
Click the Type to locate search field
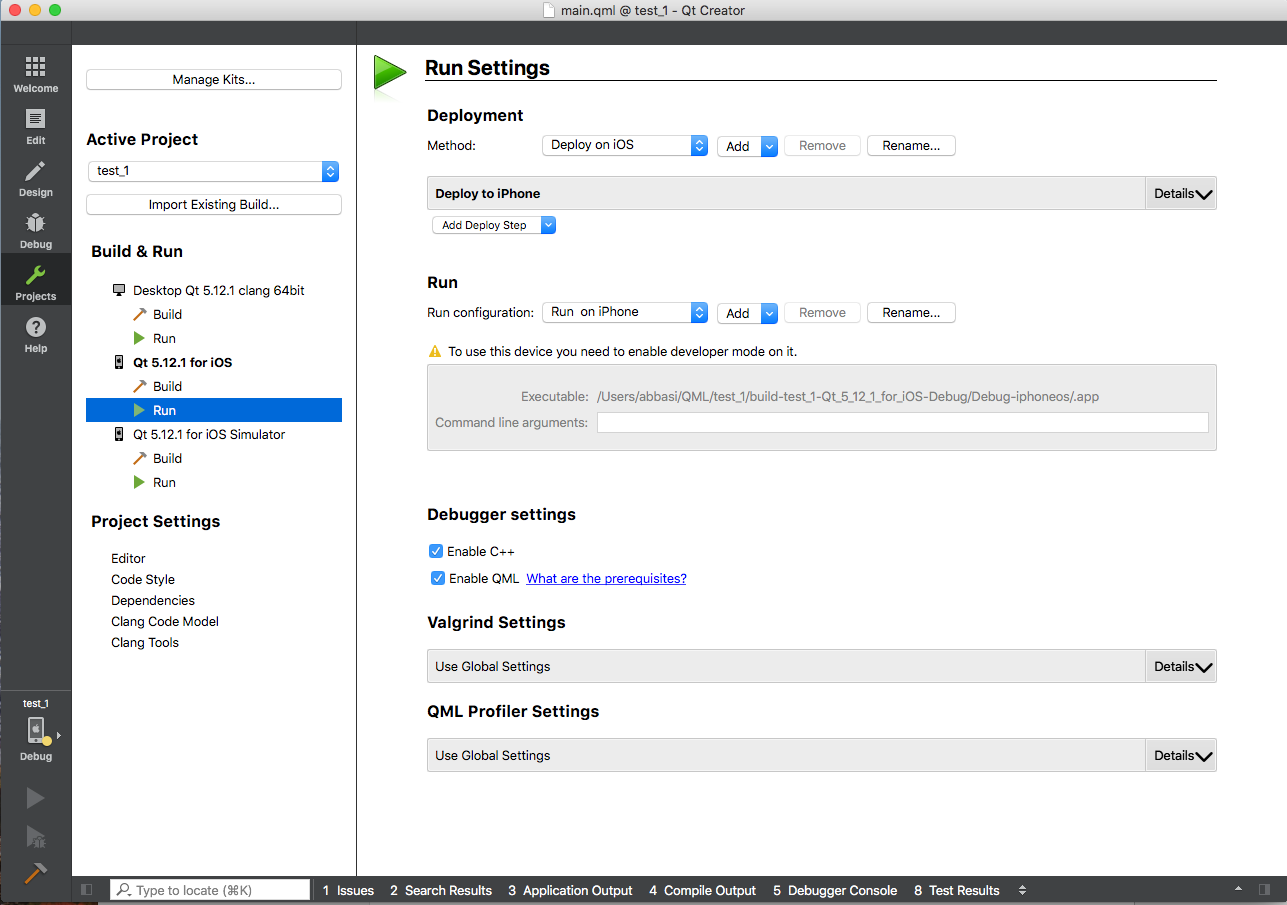[210, 890]
